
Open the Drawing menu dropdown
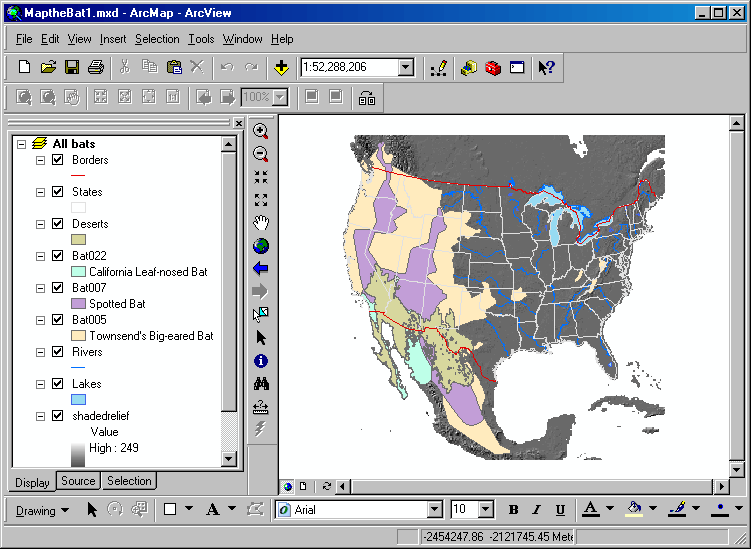click(42, 511)
